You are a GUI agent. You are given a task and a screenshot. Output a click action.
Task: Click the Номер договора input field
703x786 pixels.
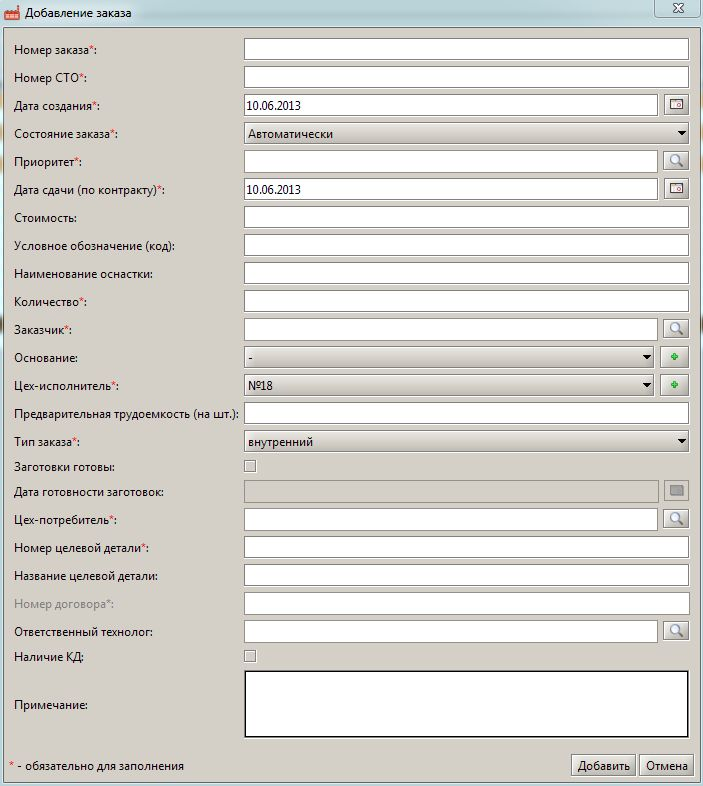(x=466, y=604)
